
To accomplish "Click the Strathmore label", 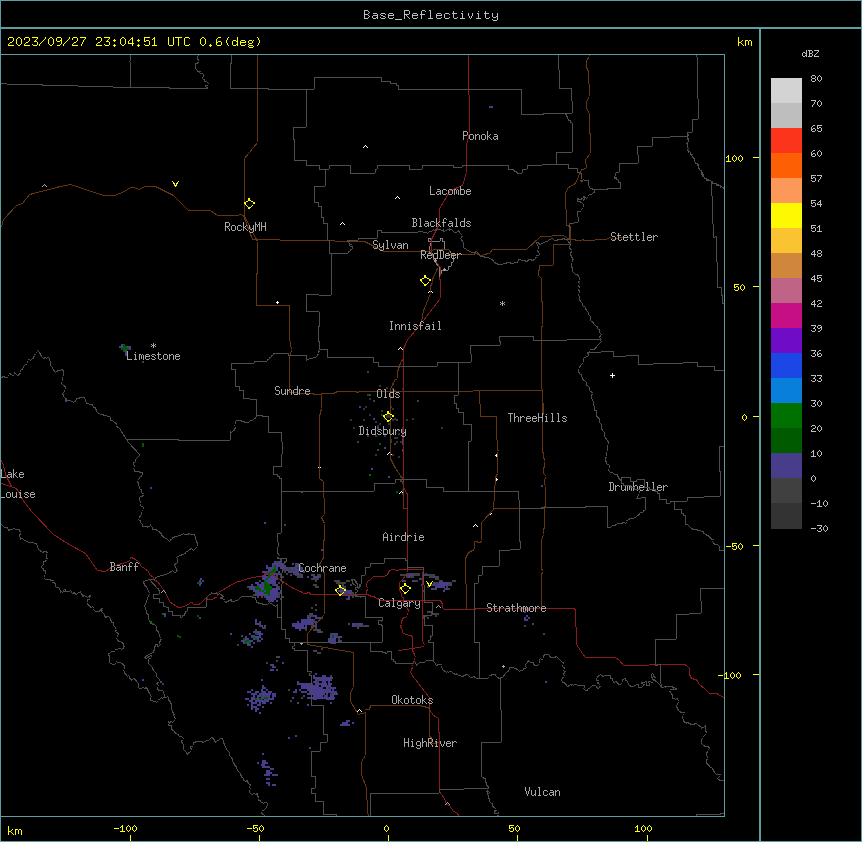I will click(x=516, y=608).
